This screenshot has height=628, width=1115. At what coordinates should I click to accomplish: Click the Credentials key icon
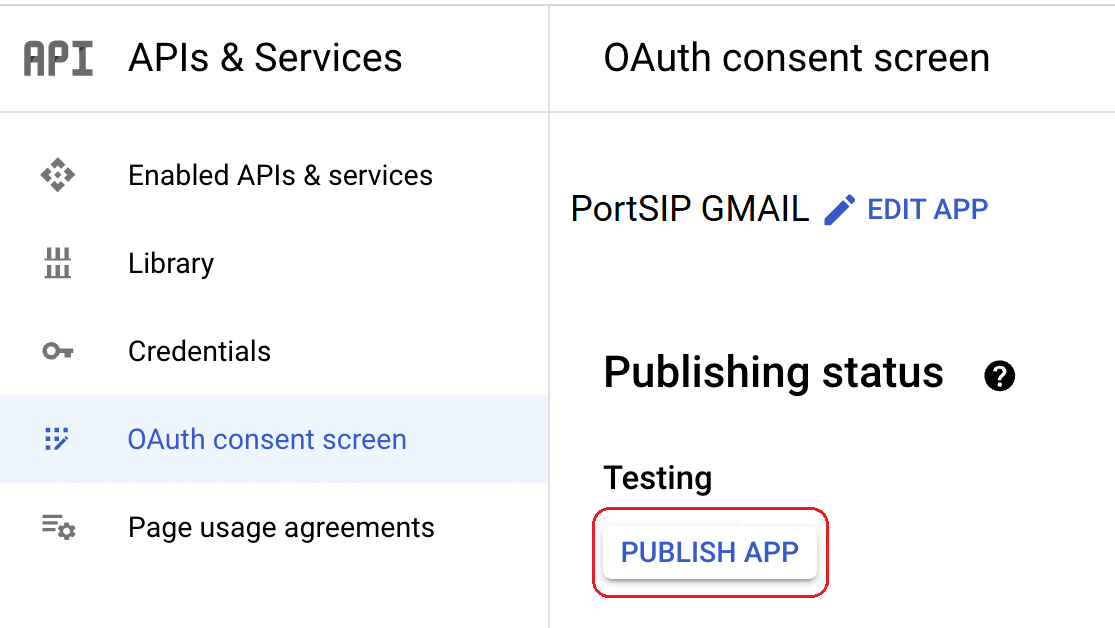tap(58, 352)
